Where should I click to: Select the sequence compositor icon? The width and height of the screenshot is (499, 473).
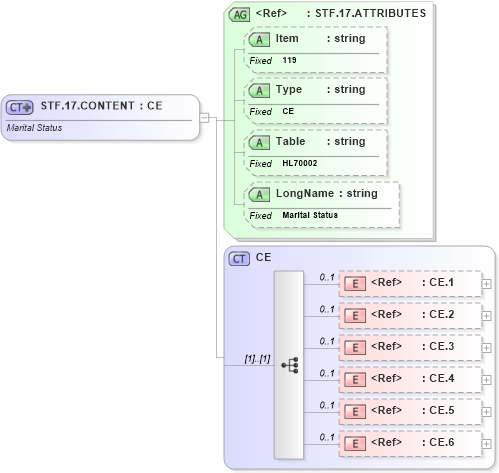[x=289, y=365]
